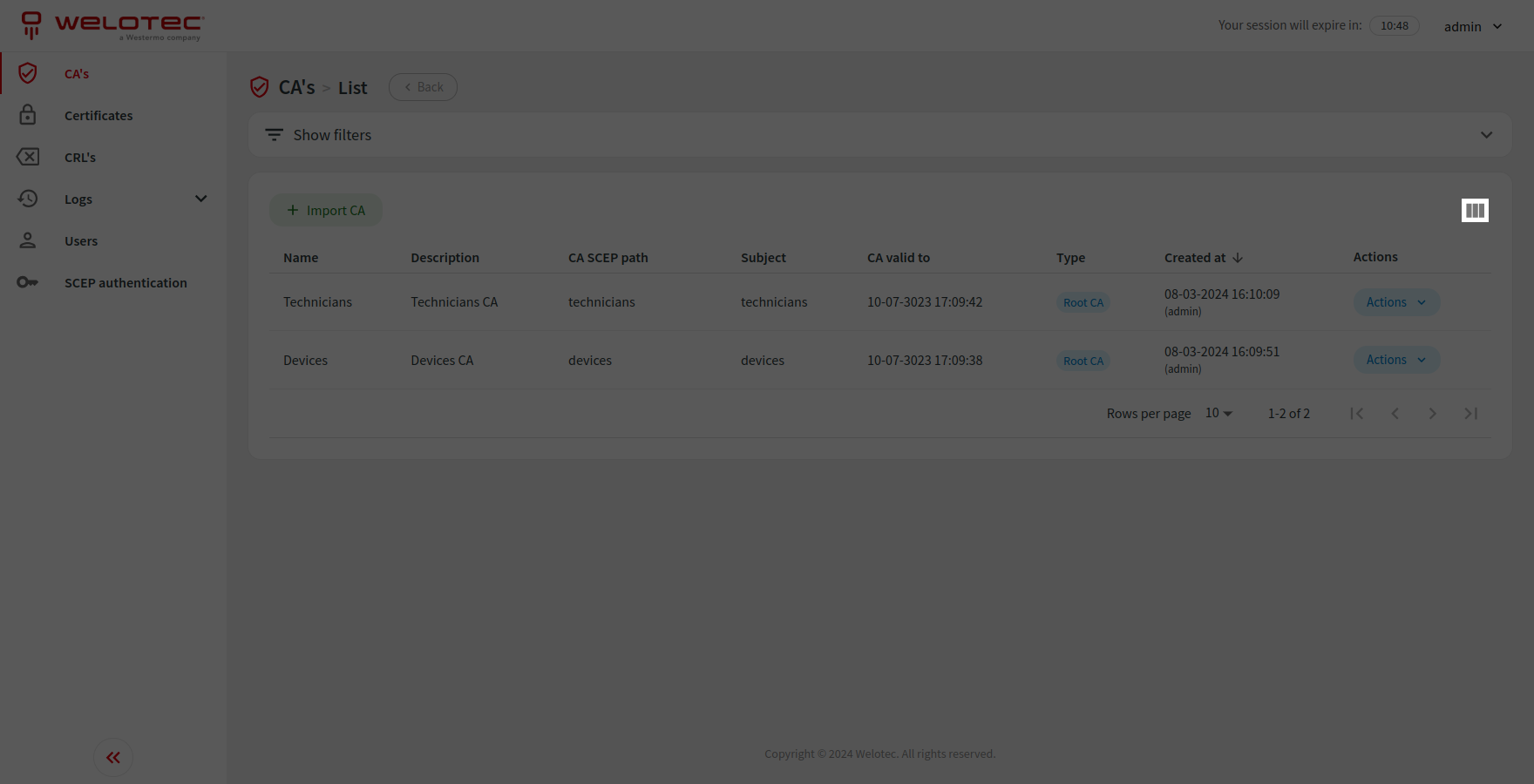1534x784 pixels.
Task: Go to the next page arrow
Action: pos(1432,414)
